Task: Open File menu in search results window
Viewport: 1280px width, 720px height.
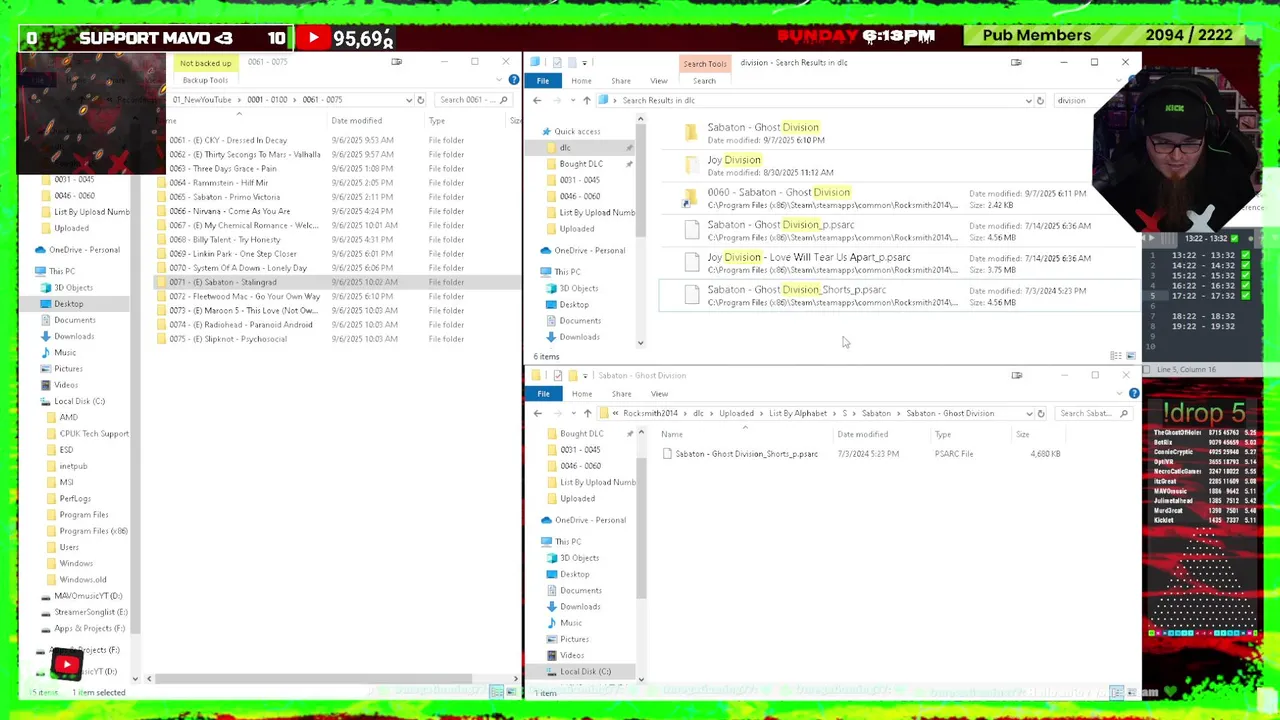Action: pyautogui.click(x=543, y=81)
